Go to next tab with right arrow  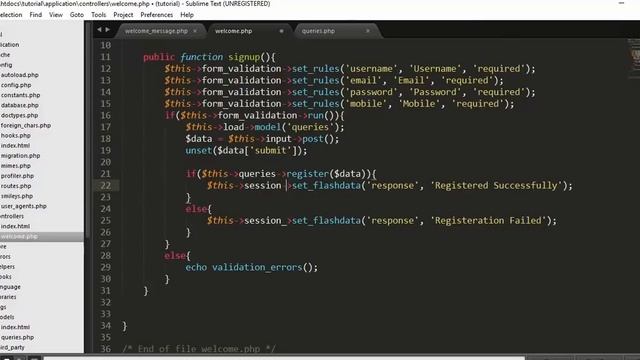(x=107, y=29)
